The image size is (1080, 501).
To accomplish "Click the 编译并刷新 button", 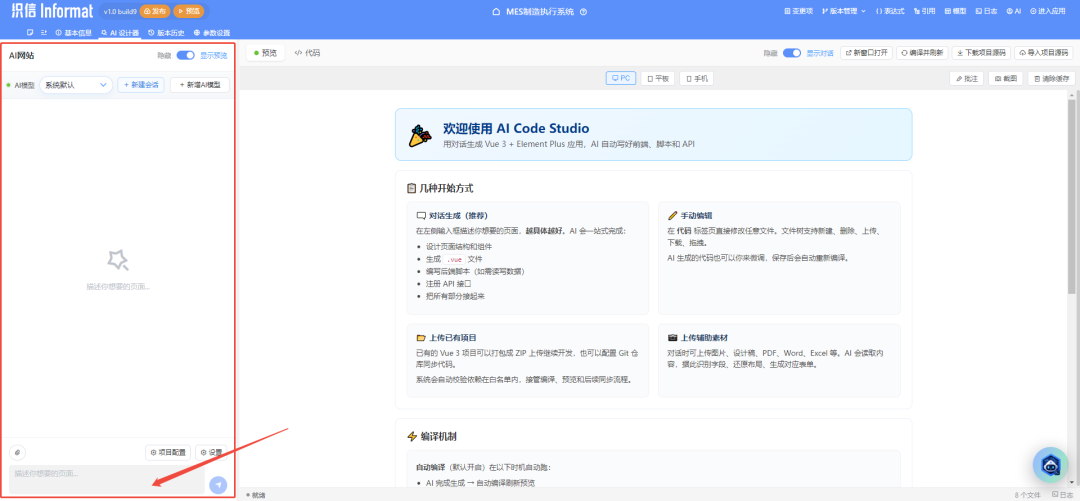I will click(x=922, y=53).
